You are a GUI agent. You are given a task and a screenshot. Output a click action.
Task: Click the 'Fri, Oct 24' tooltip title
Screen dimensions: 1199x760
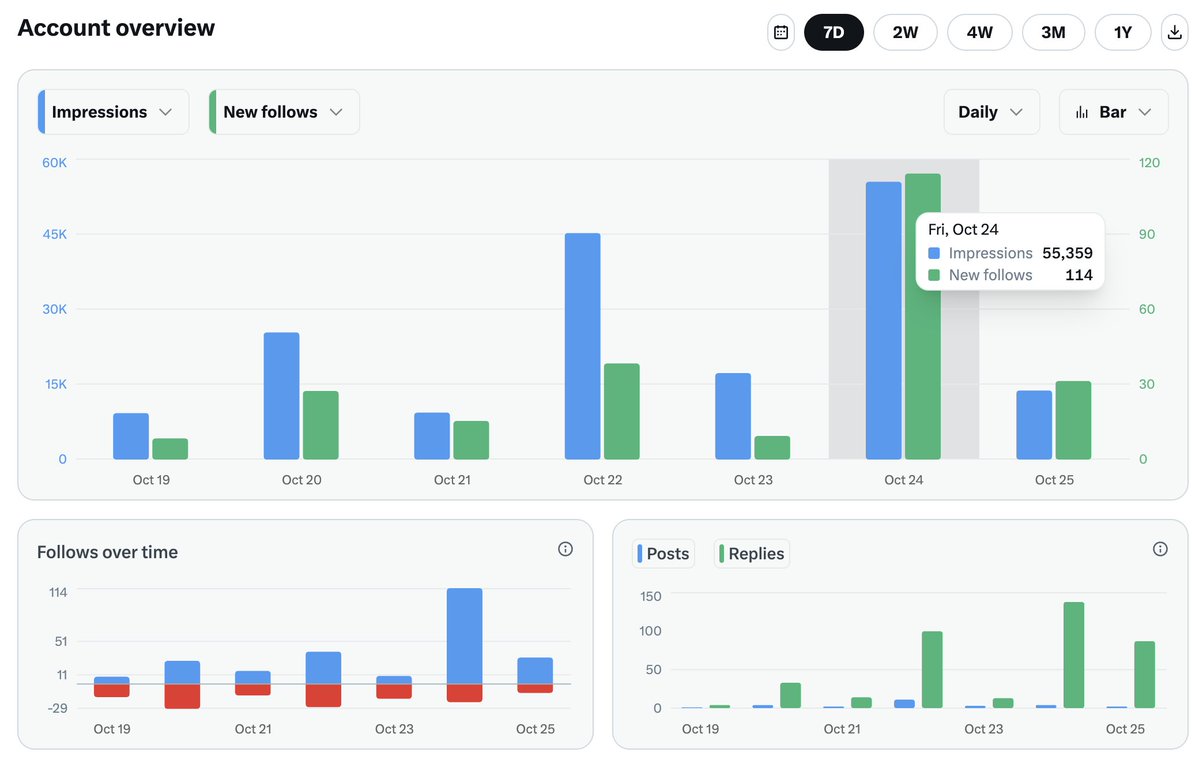point(963,229)
